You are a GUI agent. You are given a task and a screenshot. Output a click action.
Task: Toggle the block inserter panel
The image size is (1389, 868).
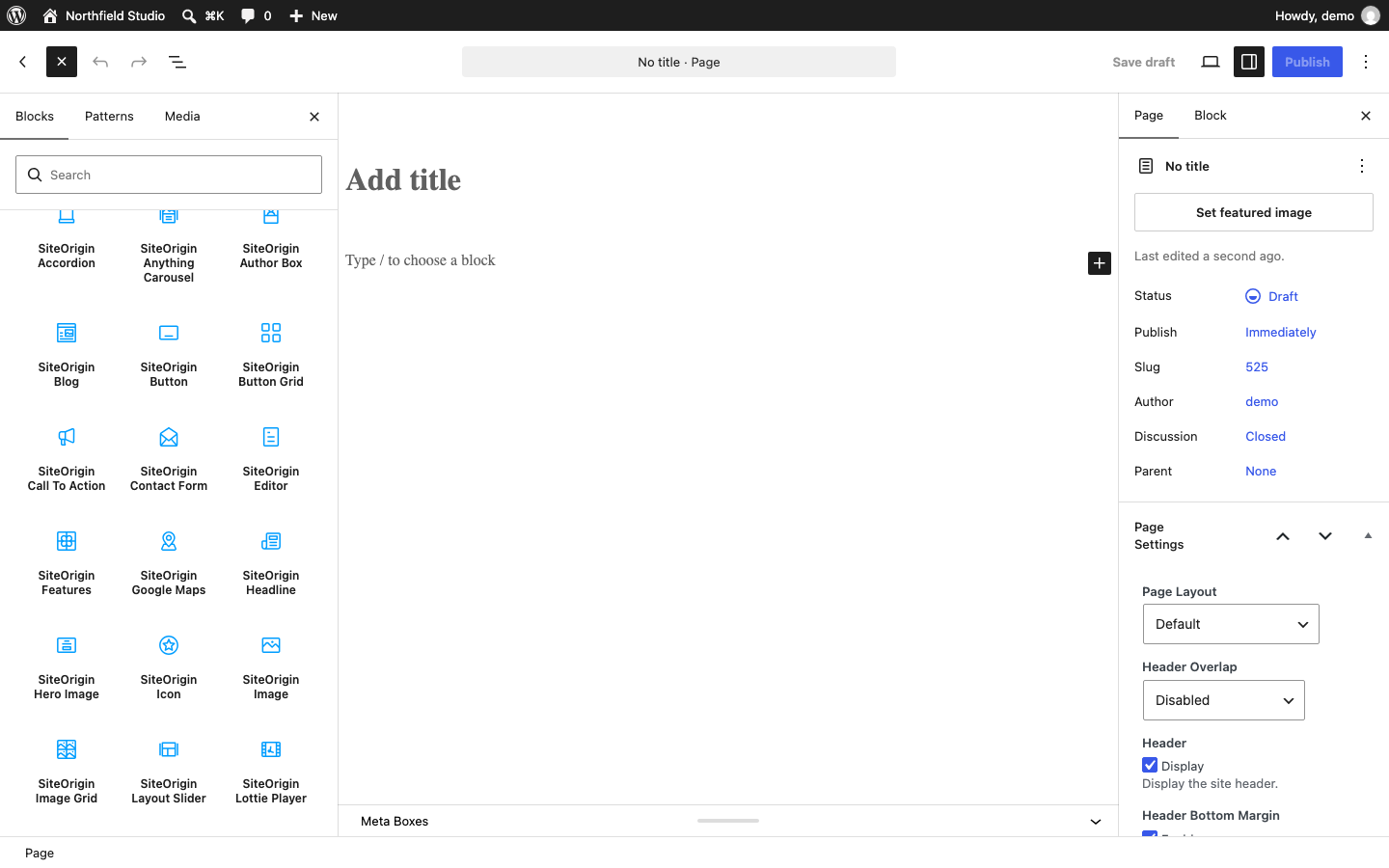62,62
